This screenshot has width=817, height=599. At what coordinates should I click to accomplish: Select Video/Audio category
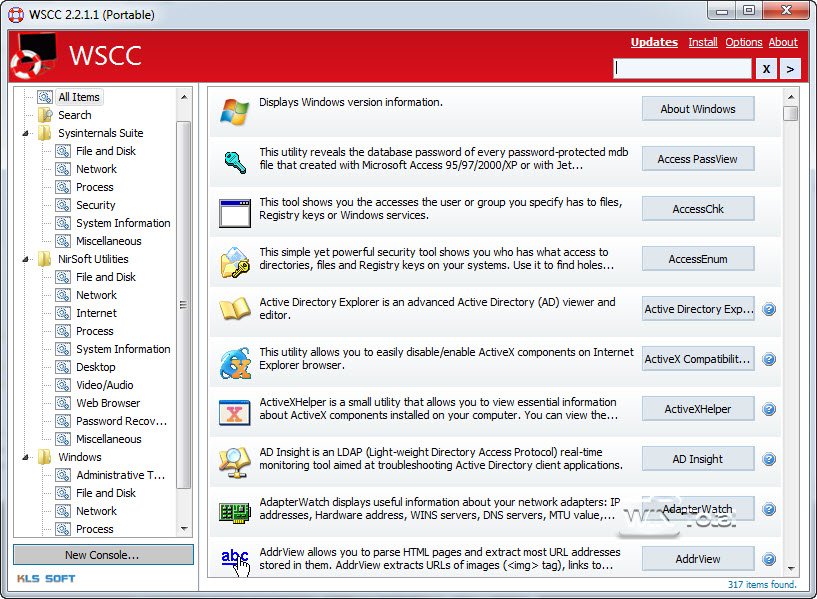click(105, 385)
